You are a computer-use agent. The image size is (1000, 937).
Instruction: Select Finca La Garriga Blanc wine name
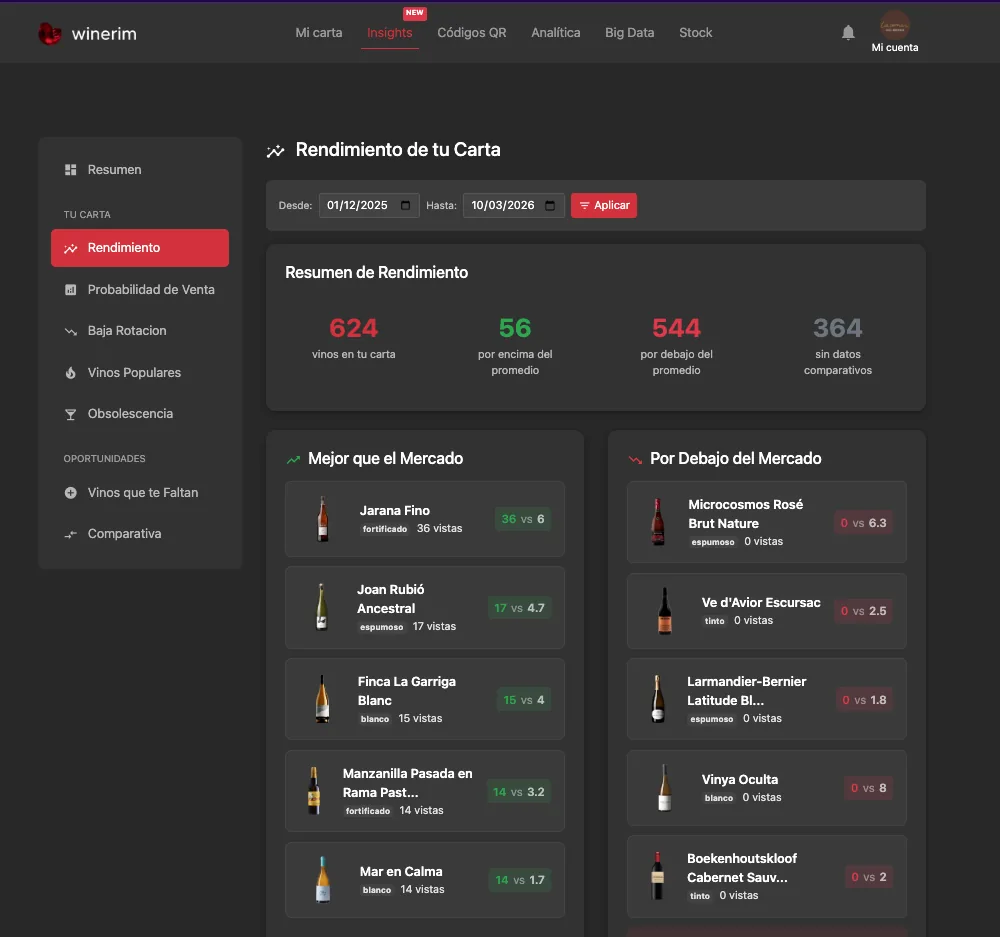click(x=407, y=691)
